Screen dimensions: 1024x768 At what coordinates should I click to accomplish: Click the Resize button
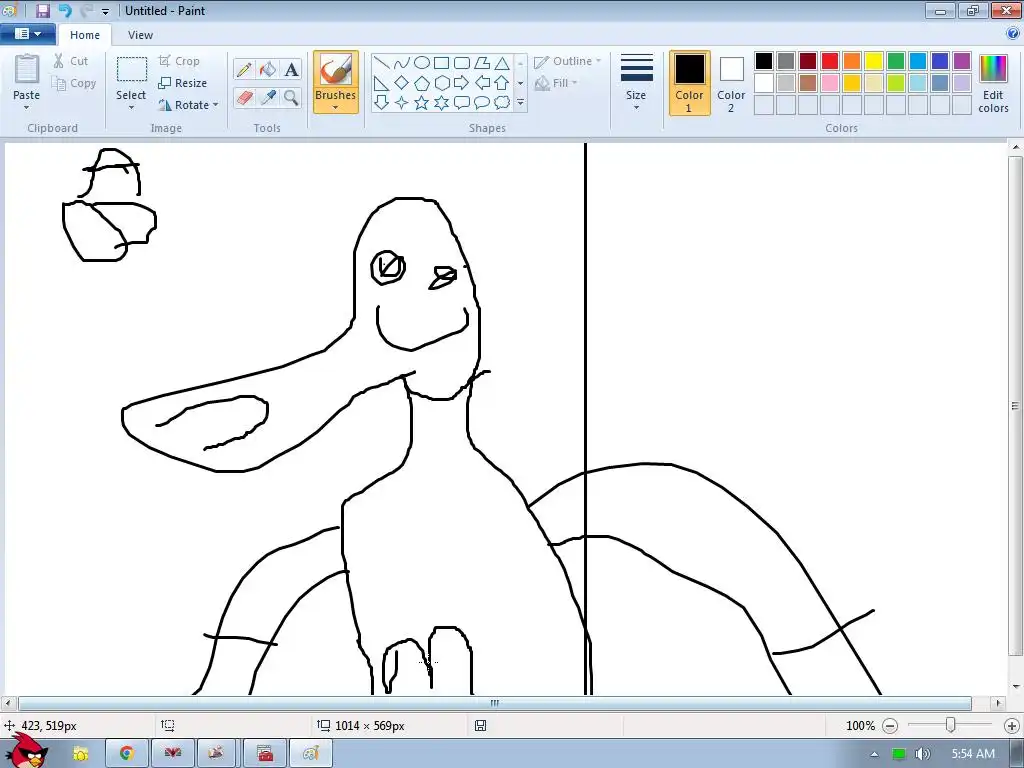coord(183,83)
